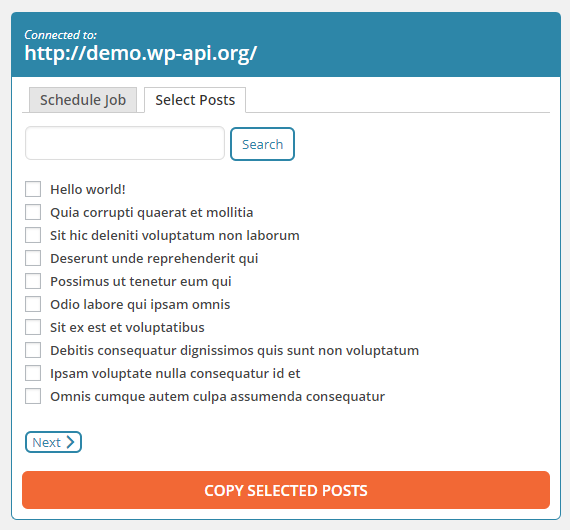Click the Next chevron arrow icon

click(x=70, y=442)
